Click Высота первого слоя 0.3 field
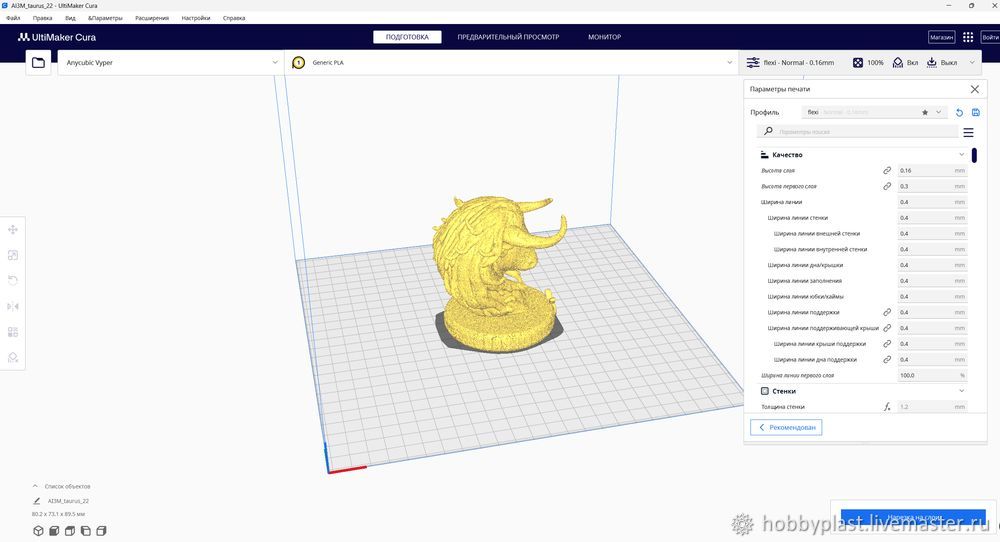The height and width of the screenshot is (542, 1000). tap(932, 186)
